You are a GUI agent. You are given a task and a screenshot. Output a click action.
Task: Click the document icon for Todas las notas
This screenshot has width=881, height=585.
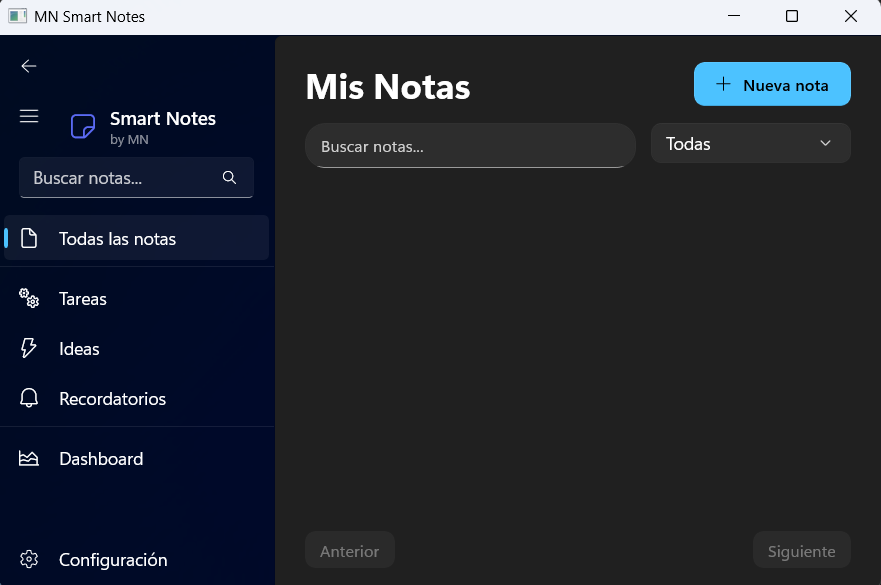tap(29, 238)
